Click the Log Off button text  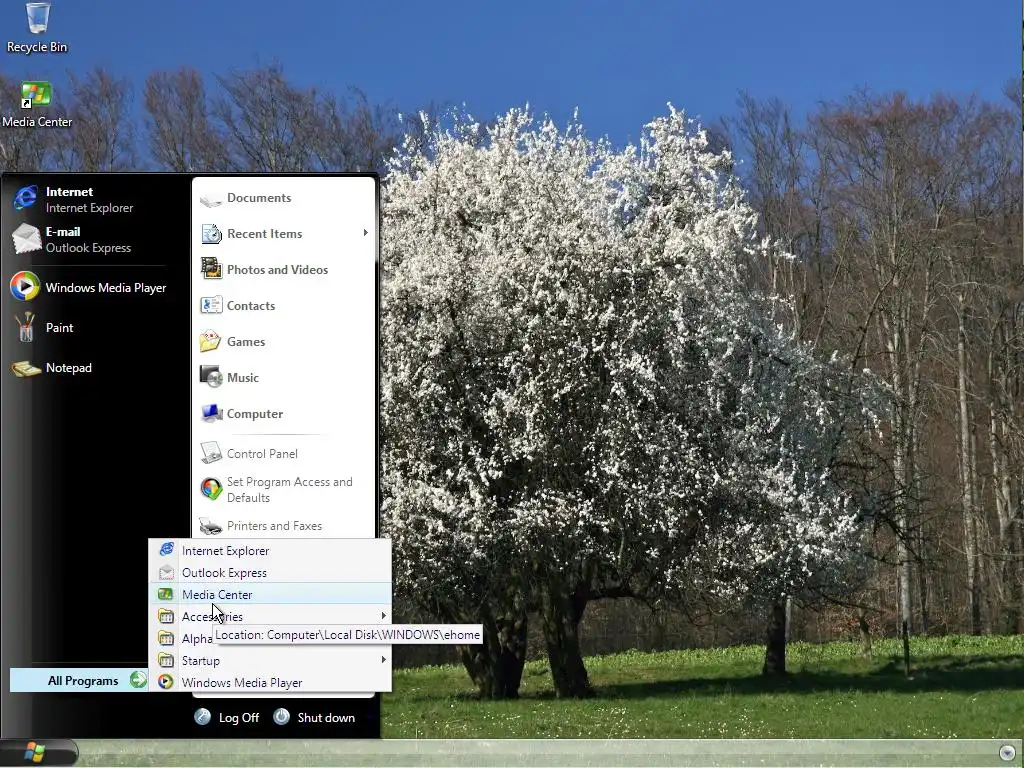[x=239, y=718]
